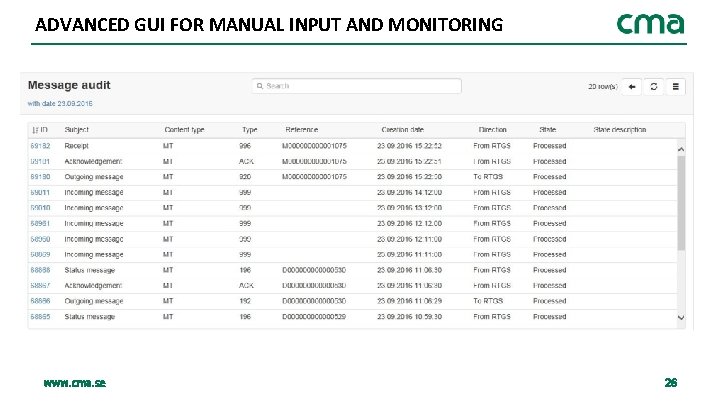Sort by Type column header

[250, 130]
